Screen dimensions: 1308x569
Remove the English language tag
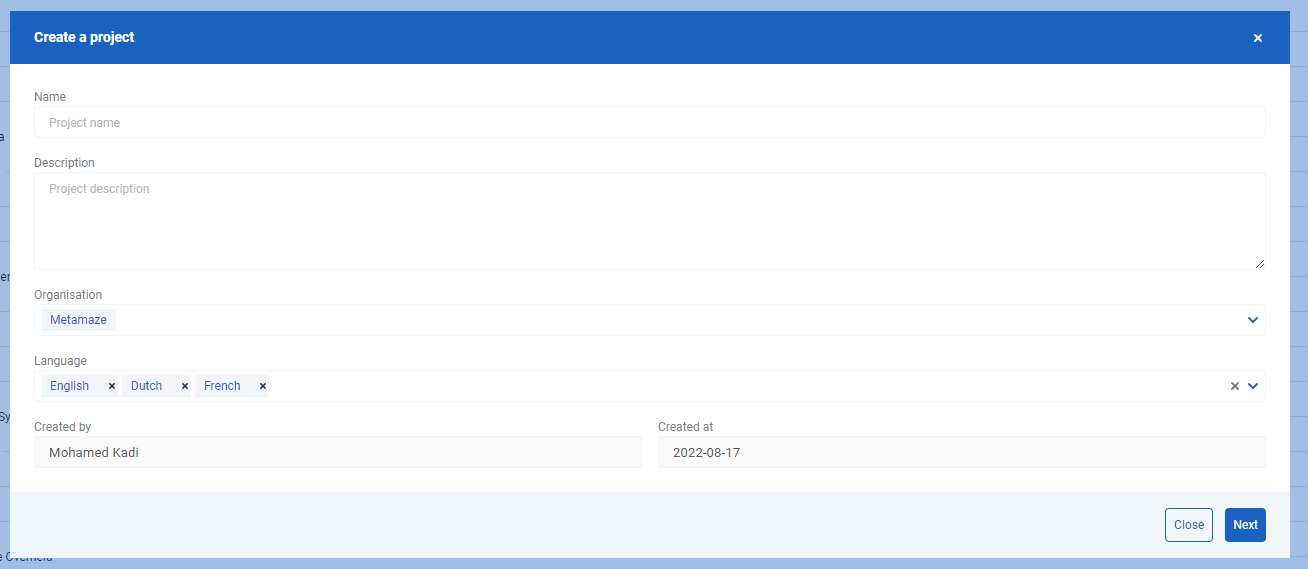click(x=112, y=386)
